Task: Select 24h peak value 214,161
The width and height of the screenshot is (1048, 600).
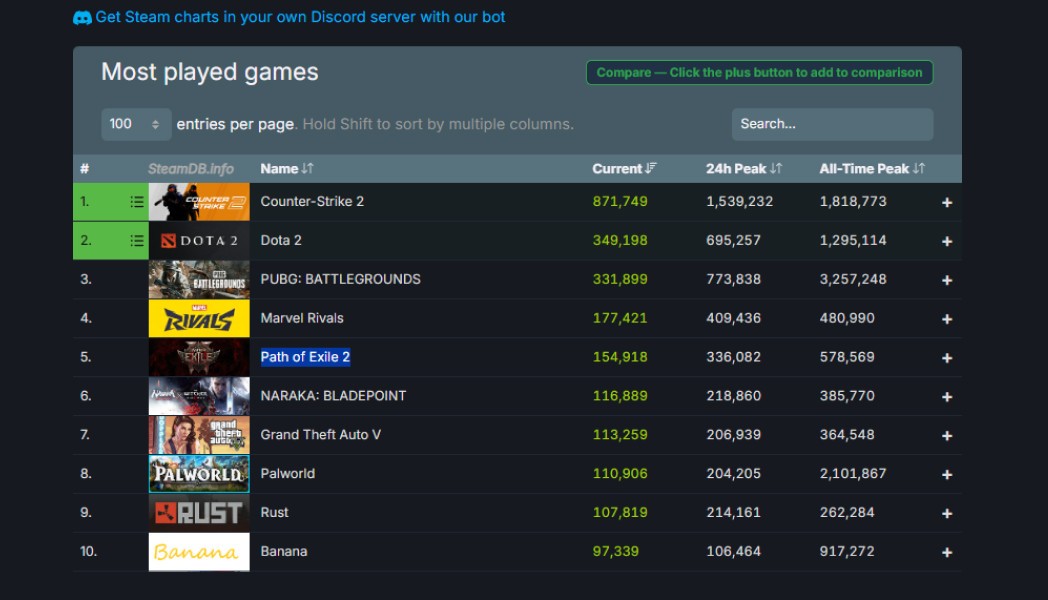Action: (733, 512)
